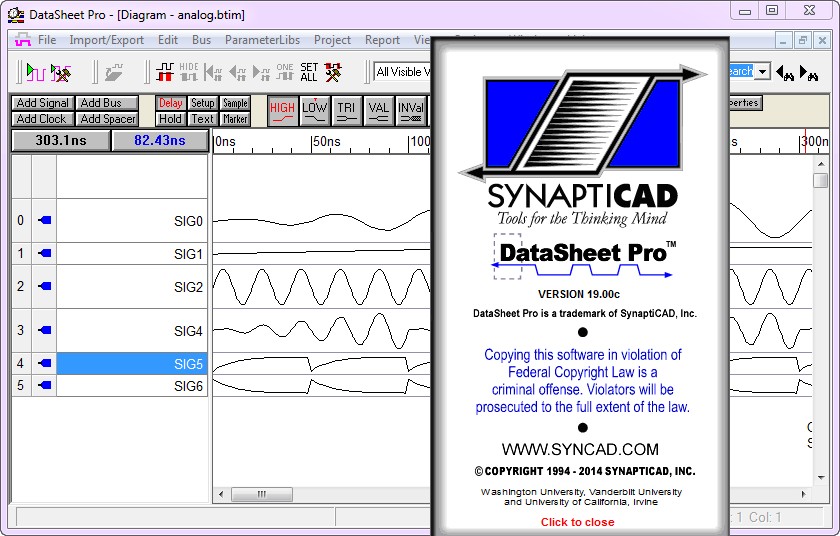
Task: Click the 82.43ns delta time button
Action: click(x=160, y=140)
